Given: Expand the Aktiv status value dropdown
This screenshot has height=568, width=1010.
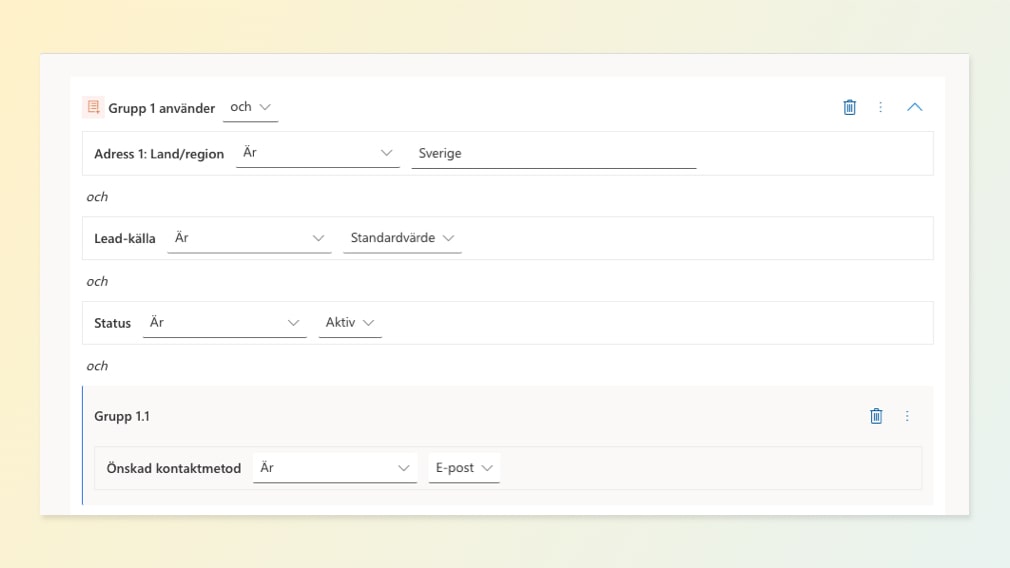Looking at the screenshot, I should (x=350, y=323).
